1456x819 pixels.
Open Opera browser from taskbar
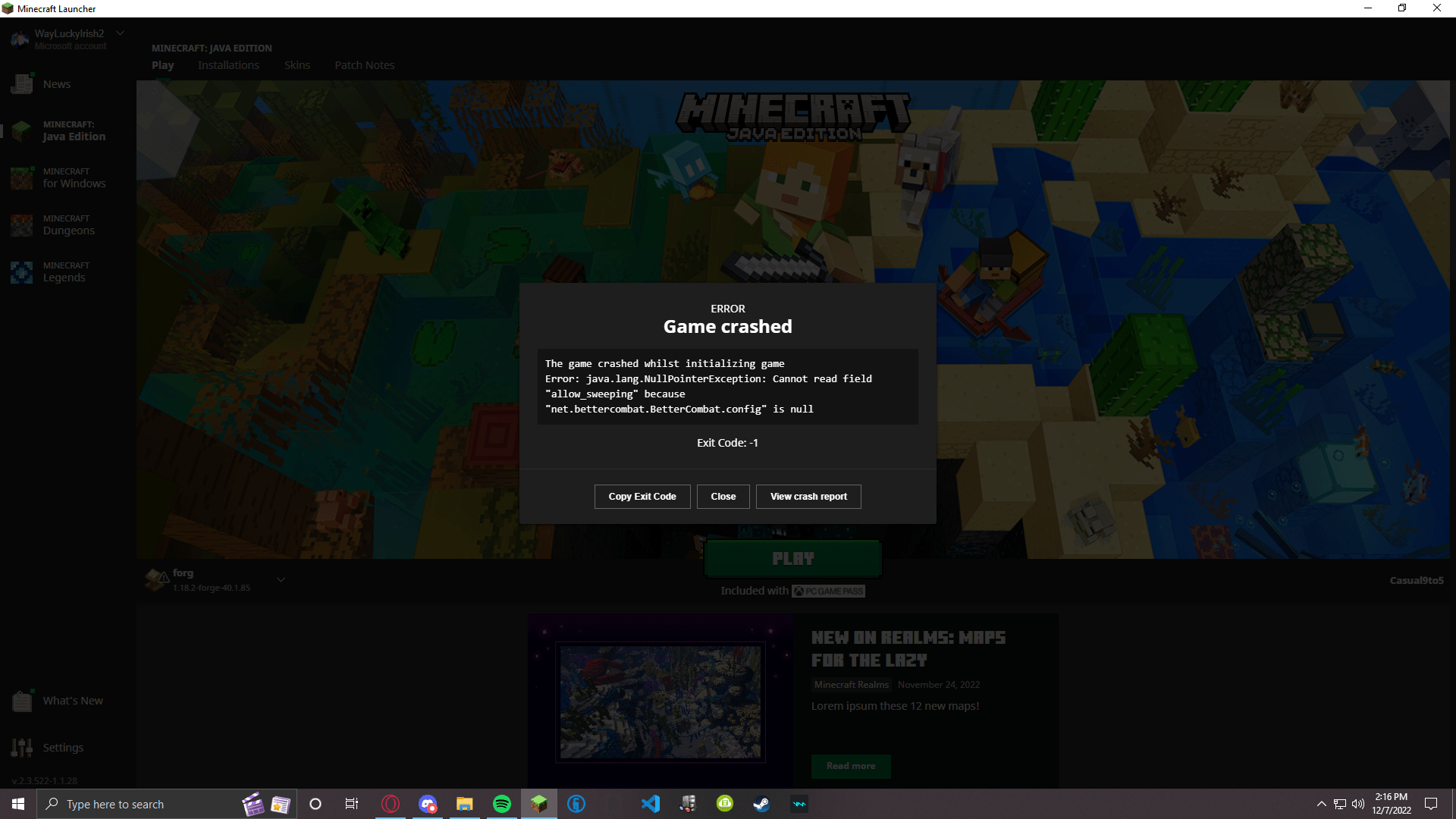391,804
